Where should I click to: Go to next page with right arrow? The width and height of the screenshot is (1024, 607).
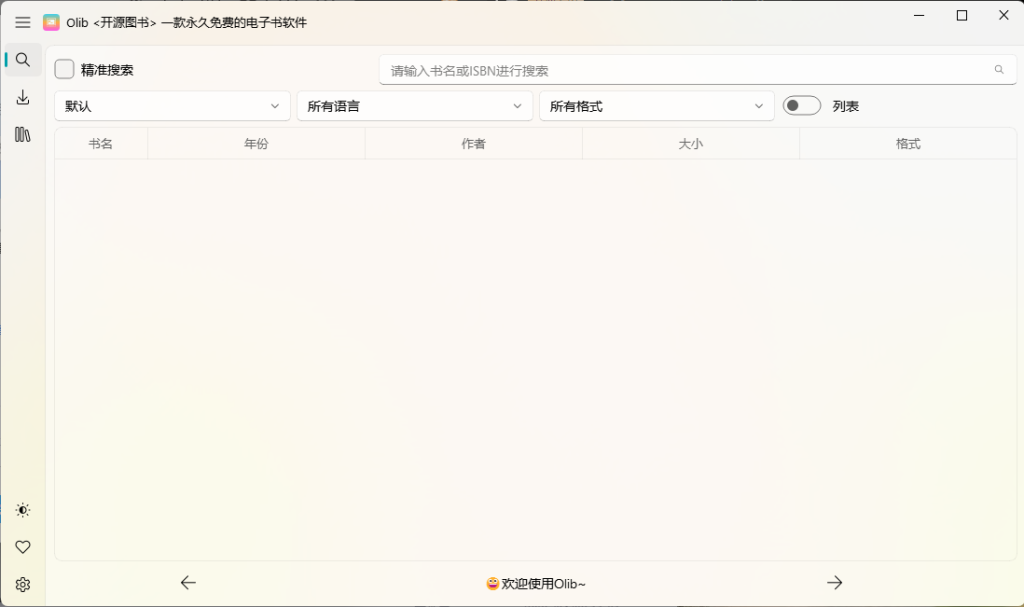click(x=835, y=582)
